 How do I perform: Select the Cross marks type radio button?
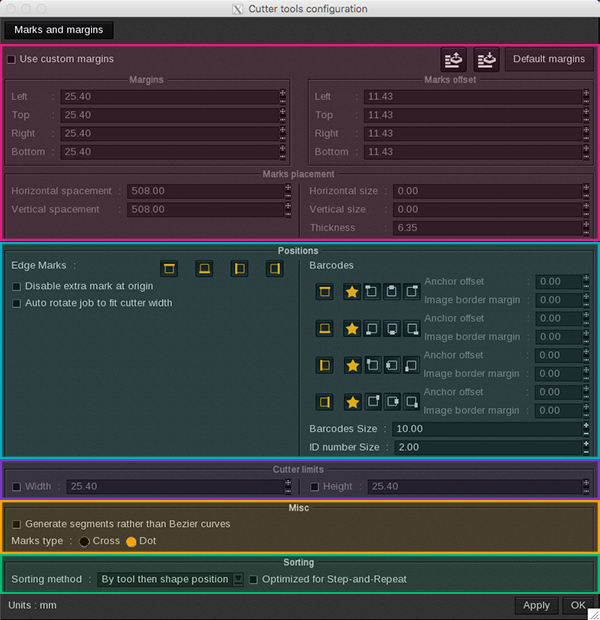(x=84, y=541)
